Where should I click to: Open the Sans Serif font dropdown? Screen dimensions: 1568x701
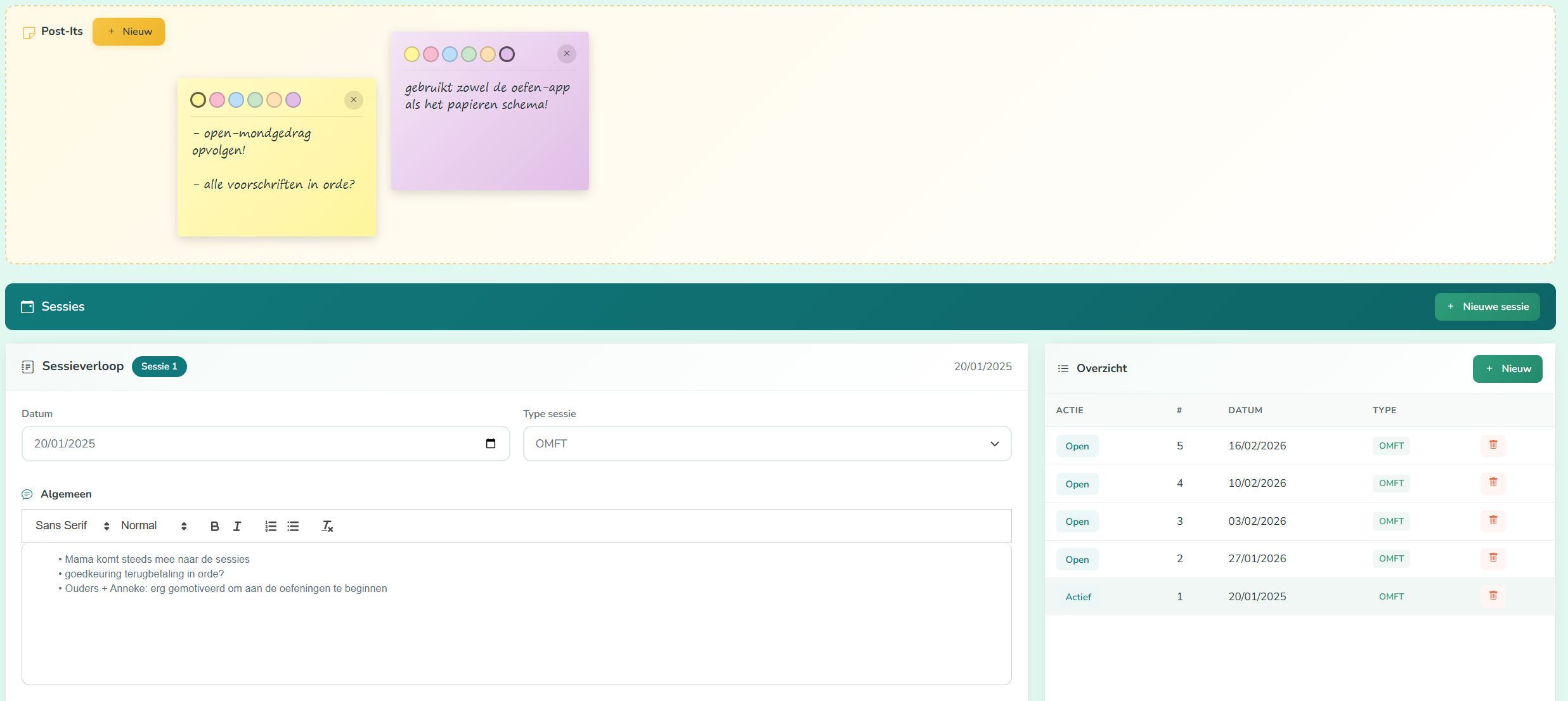(x=72, y=526)
